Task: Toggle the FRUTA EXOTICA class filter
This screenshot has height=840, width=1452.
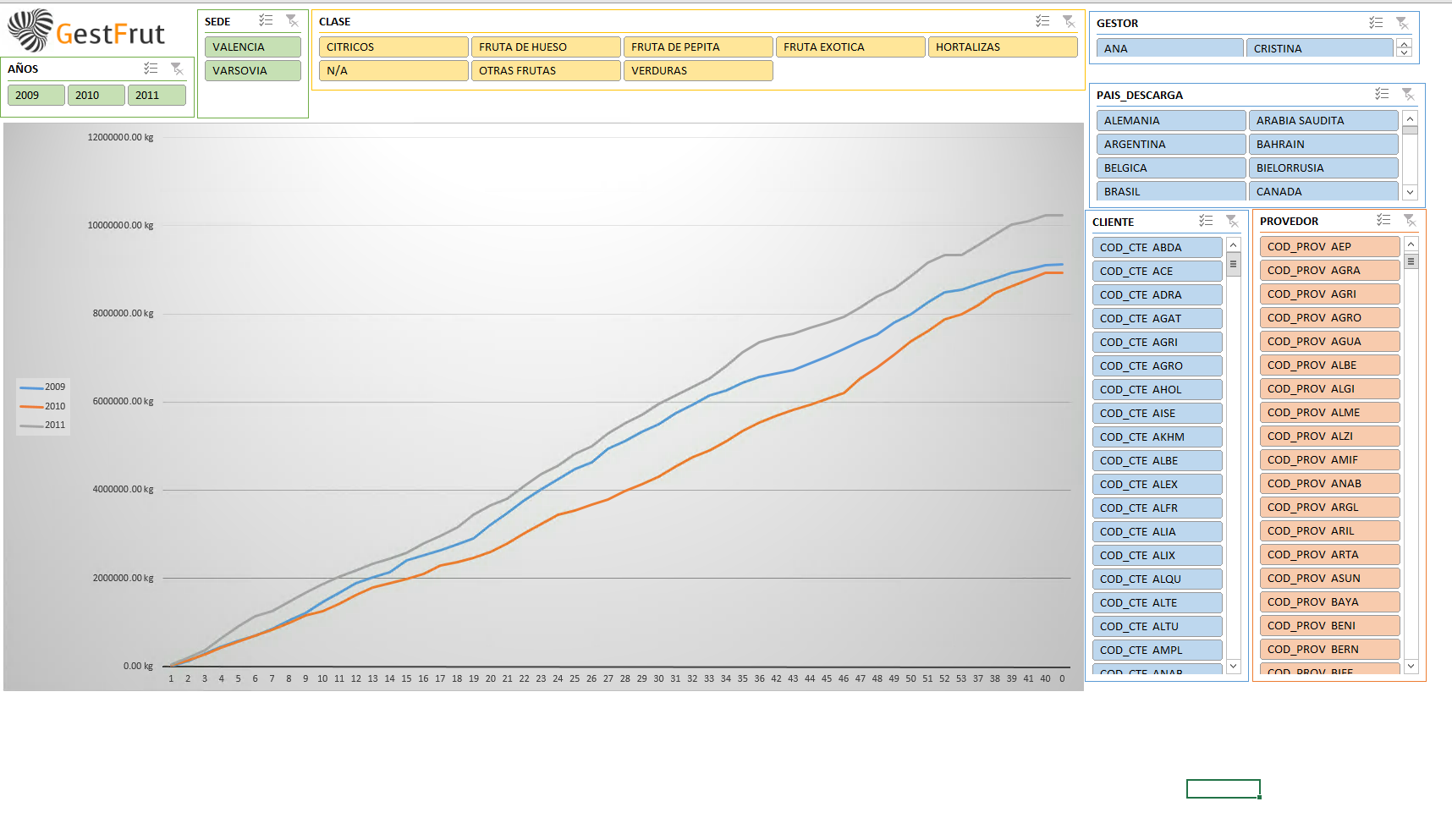Action: click(850, 47)
